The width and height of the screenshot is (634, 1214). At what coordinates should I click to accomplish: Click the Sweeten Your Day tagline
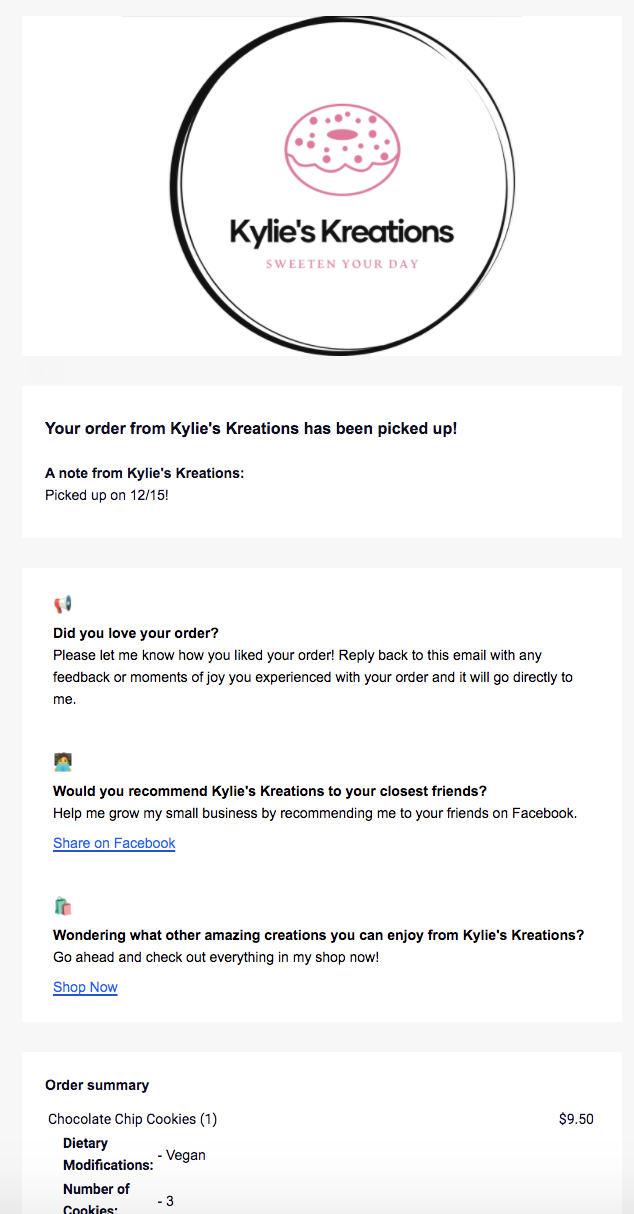[342, 265]
